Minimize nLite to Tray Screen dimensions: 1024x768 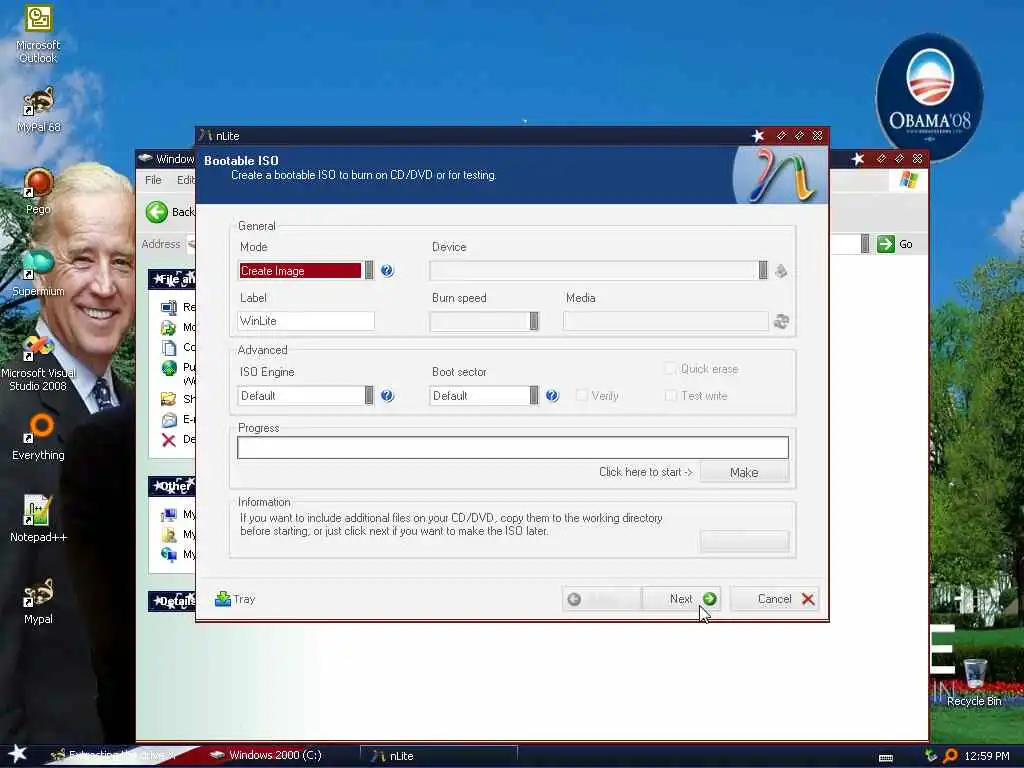pos(235,599)
